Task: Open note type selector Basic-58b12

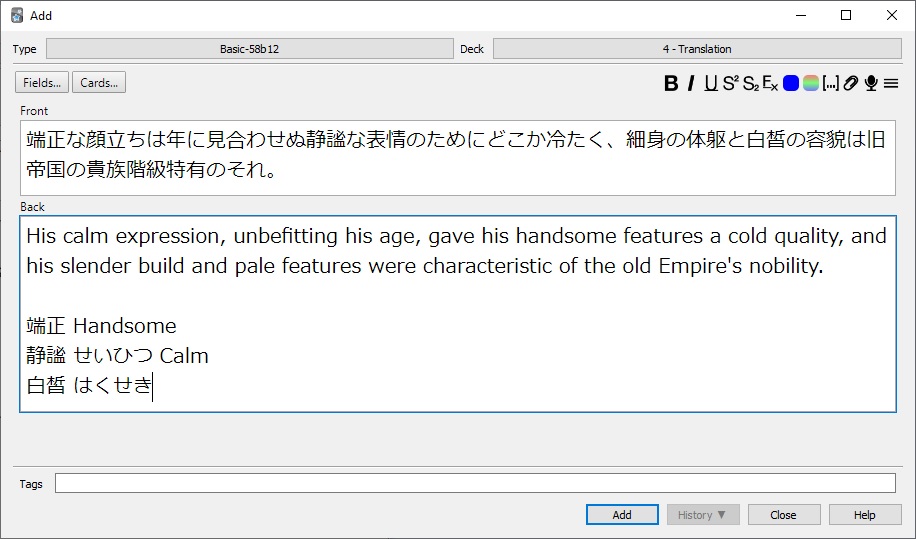Action: pos(250,49)
